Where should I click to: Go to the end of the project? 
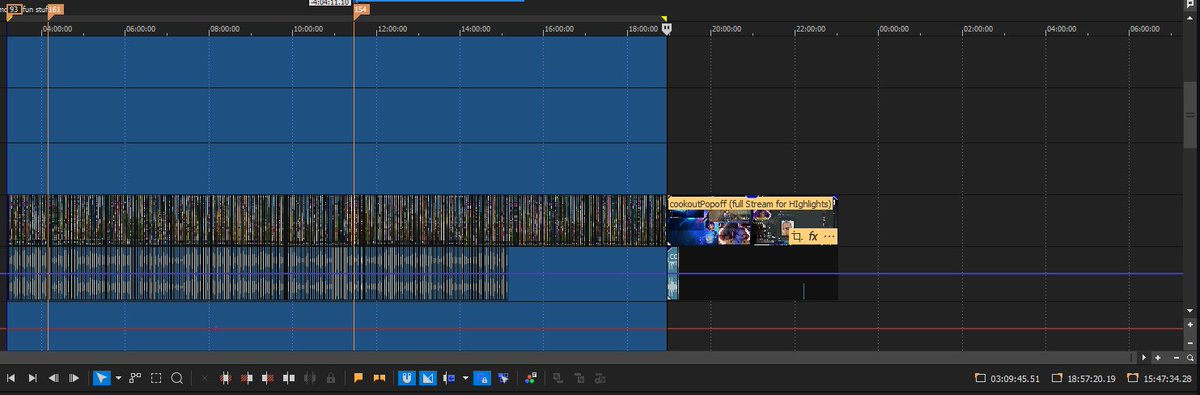pyautogui.click(x=32, y=378)
